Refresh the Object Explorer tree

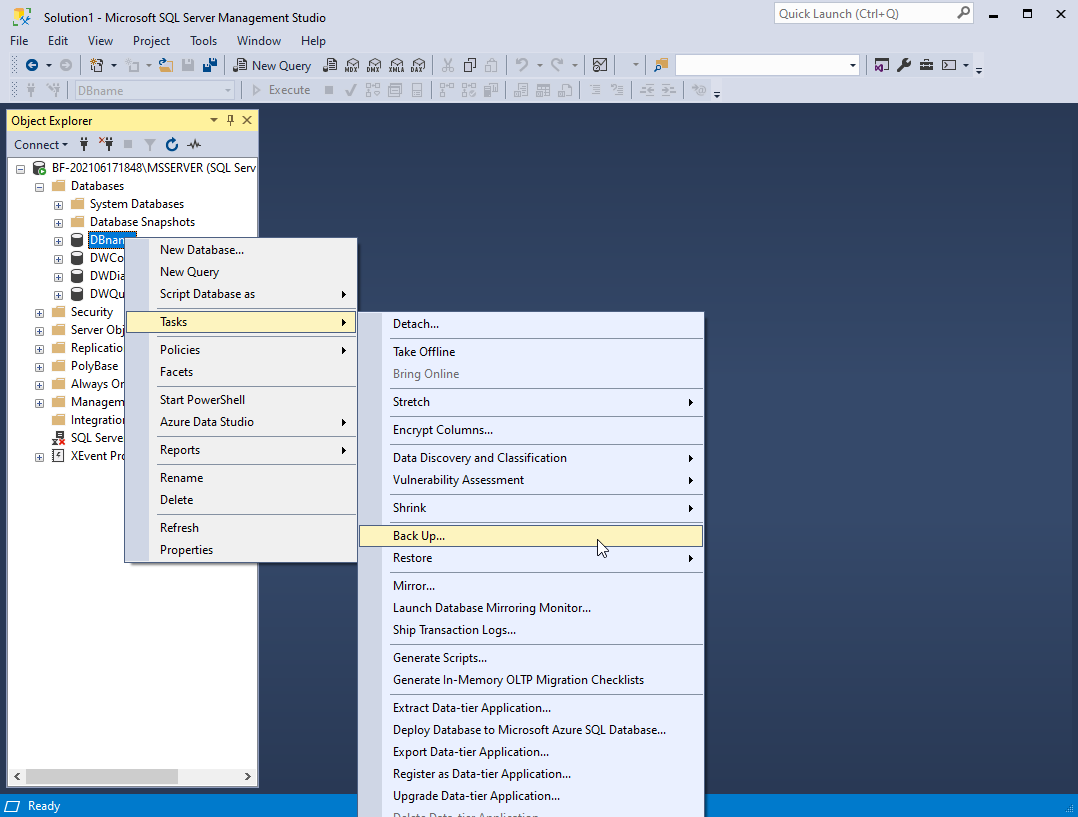(172, 145)
